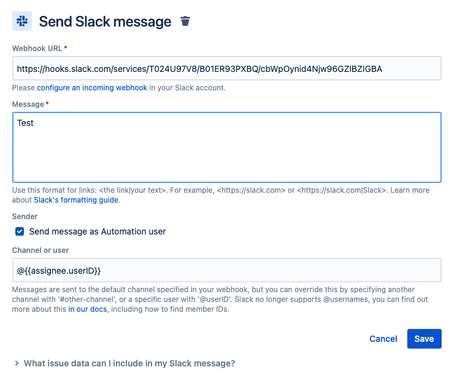Expand the issue data help chevron
This screenshot has height=380, width=476.
[x=17, y=363]
